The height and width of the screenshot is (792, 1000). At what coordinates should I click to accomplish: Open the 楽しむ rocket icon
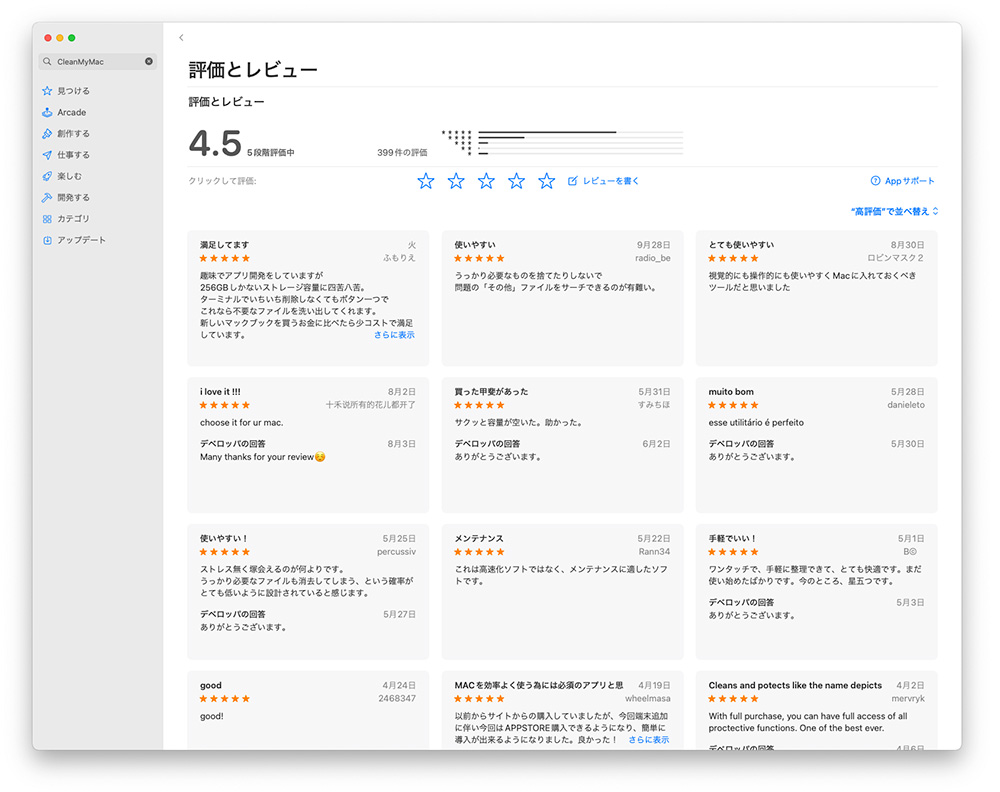[x=47, y=176]
